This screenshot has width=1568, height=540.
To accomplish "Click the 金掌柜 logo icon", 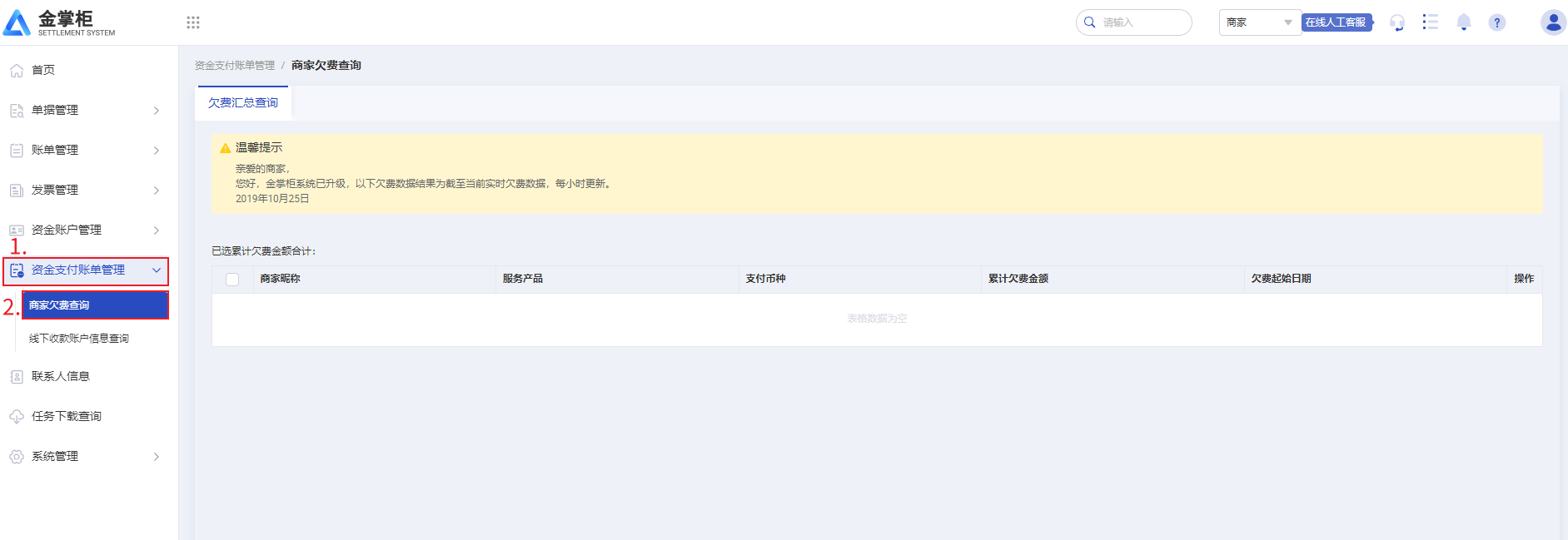I will (x=17, y=22).
